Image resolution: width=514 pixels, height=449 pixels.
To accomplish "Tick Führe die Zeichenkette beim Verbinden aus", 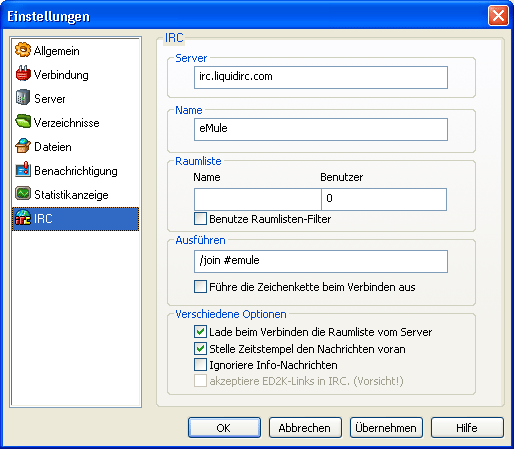I will (x=200, y=287).
